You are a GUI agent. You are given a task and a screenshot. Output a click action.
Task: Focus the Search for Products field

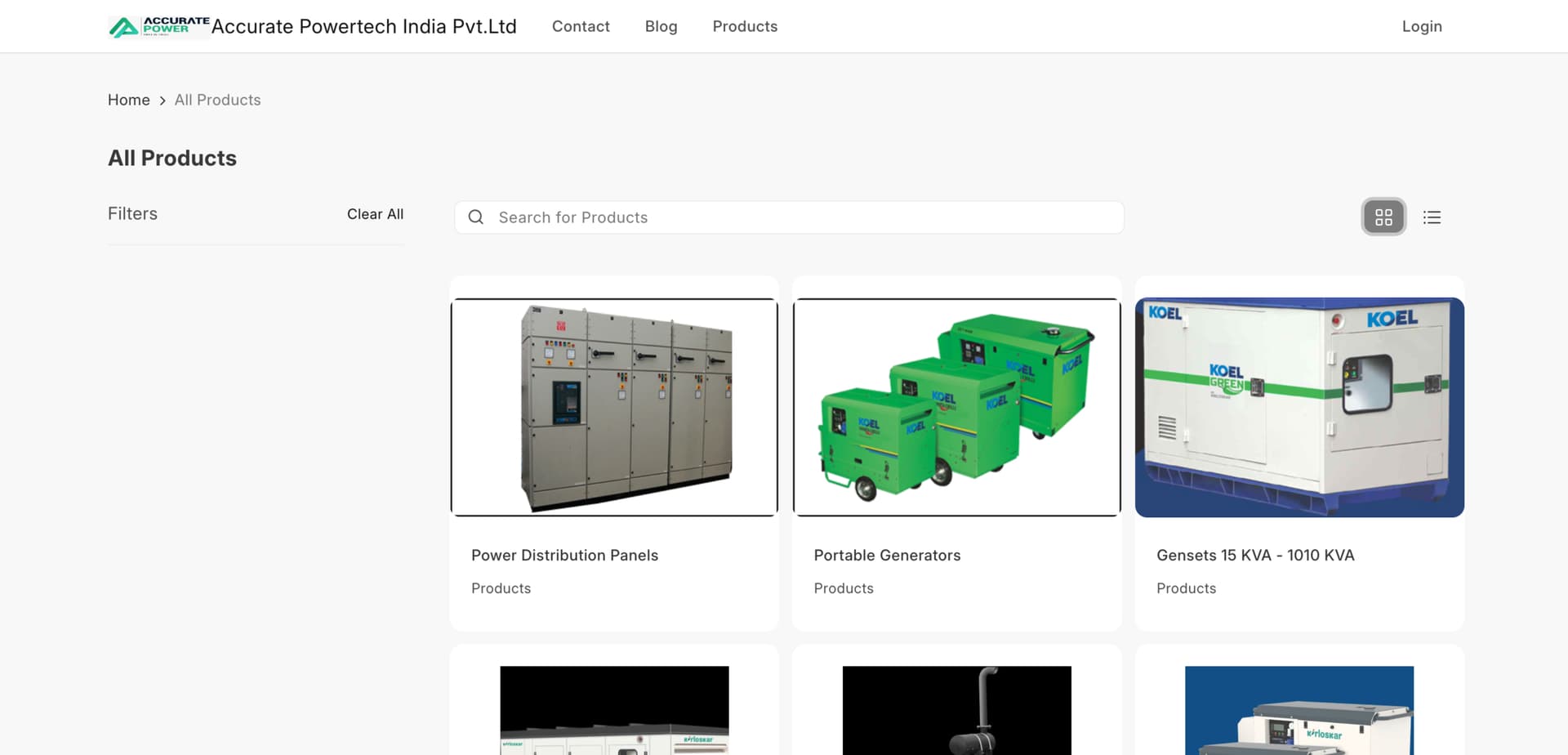[789, 217]
